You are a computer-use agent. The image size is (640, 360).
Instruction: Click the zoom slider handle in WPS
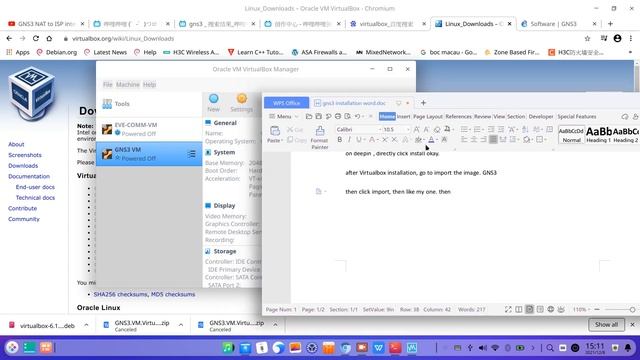pos(632,310)
